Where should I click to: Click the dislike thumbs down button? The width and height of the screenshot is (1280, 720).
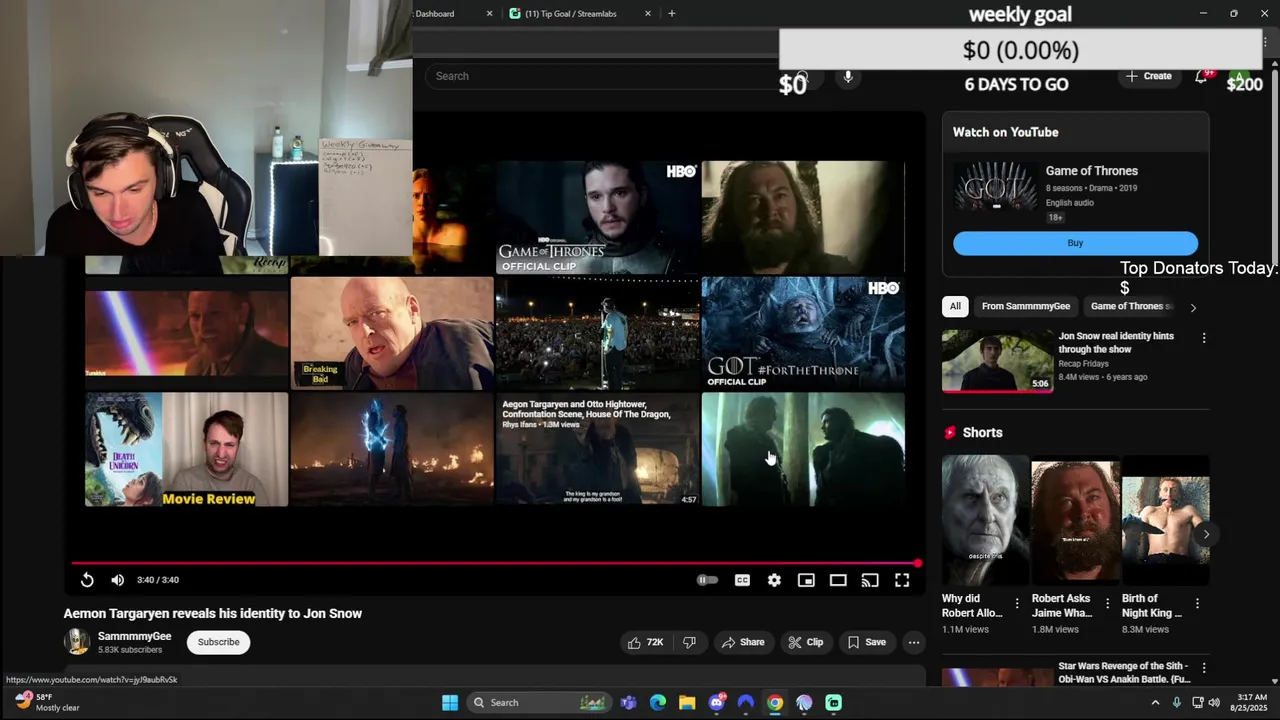(689, 642)
